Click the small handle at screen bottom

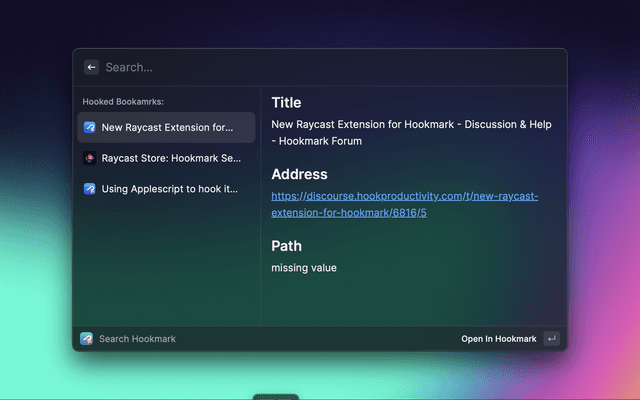pyautogui.click(x=276, y=397)
